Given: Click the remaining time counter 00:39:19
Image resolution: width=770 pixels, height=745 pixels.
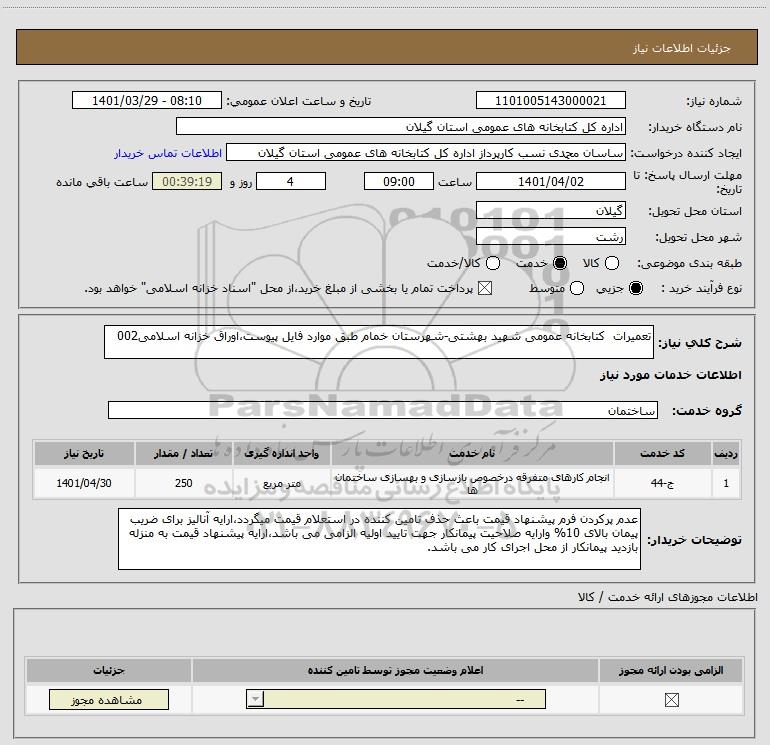Looking at the screenshot, I should coord(187,181).
